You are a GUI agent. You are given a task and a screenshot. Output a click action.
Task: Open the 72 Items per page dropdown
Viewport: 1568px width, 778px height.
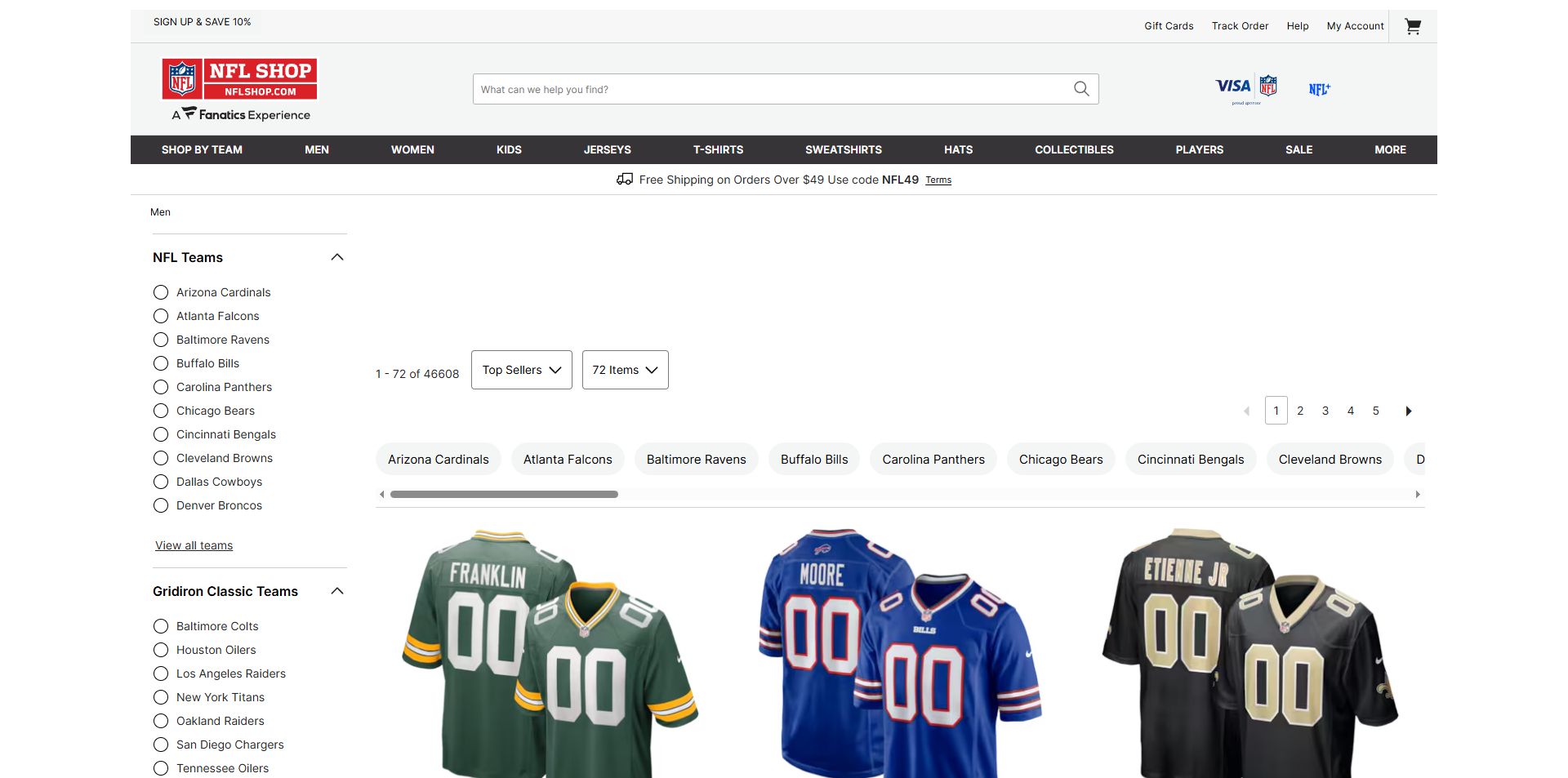coord(625,370)
